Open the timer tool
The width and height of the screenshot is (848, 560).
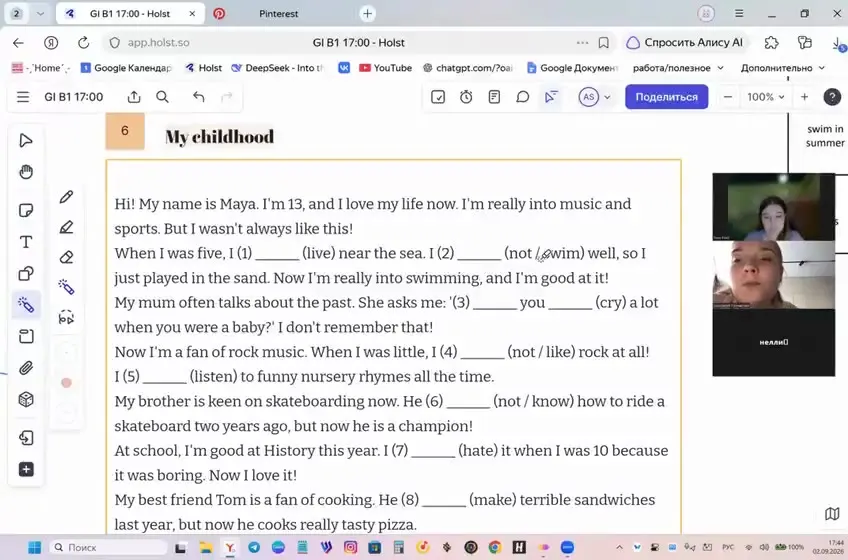(466, 97)
